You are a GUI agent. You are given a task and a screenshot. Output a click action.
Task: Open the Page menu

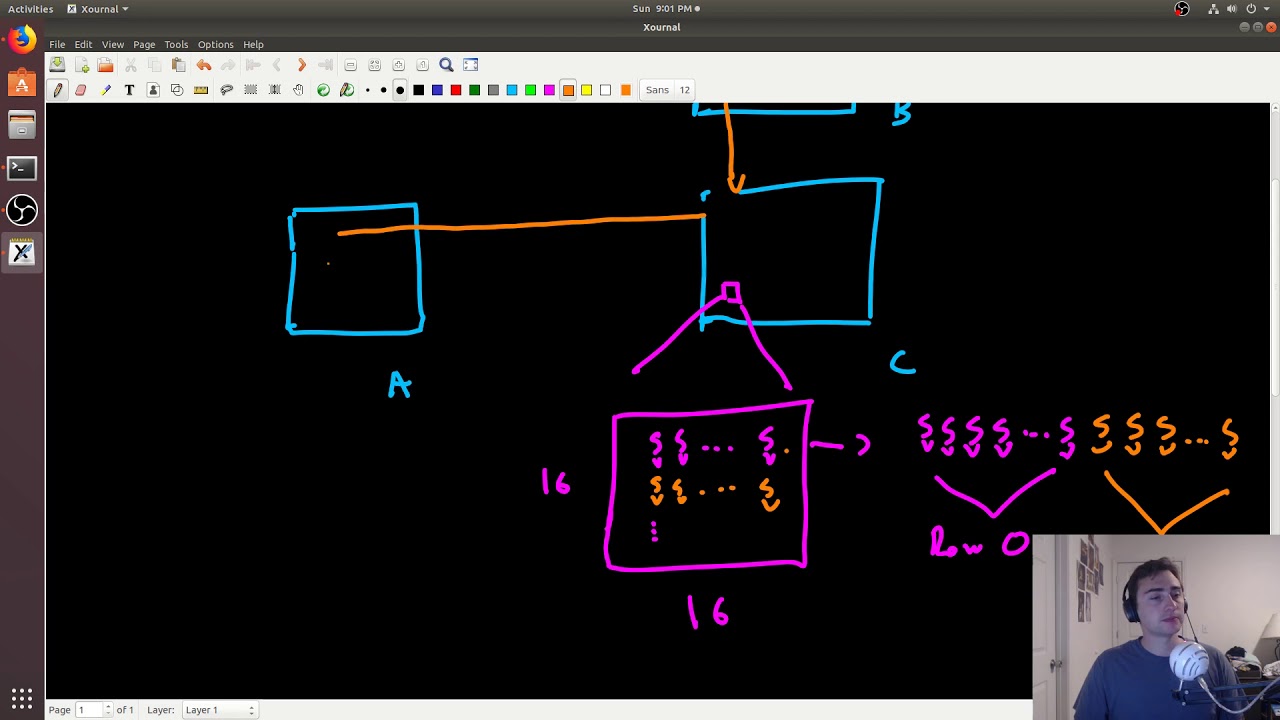point(144,44)
